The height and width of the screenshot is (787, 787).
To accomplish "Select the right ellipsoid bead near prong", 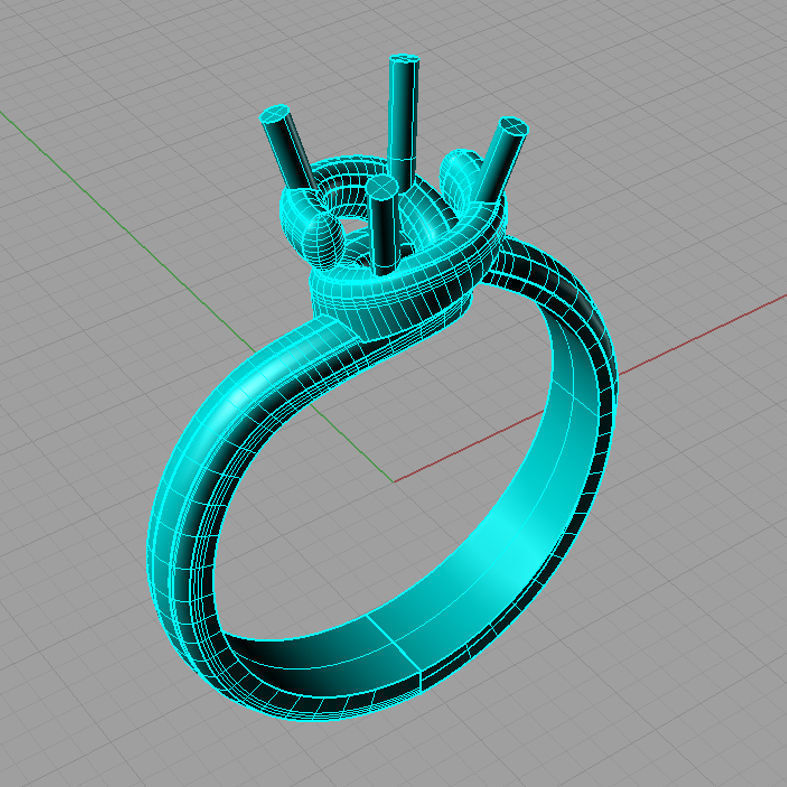I will point(461,176).
